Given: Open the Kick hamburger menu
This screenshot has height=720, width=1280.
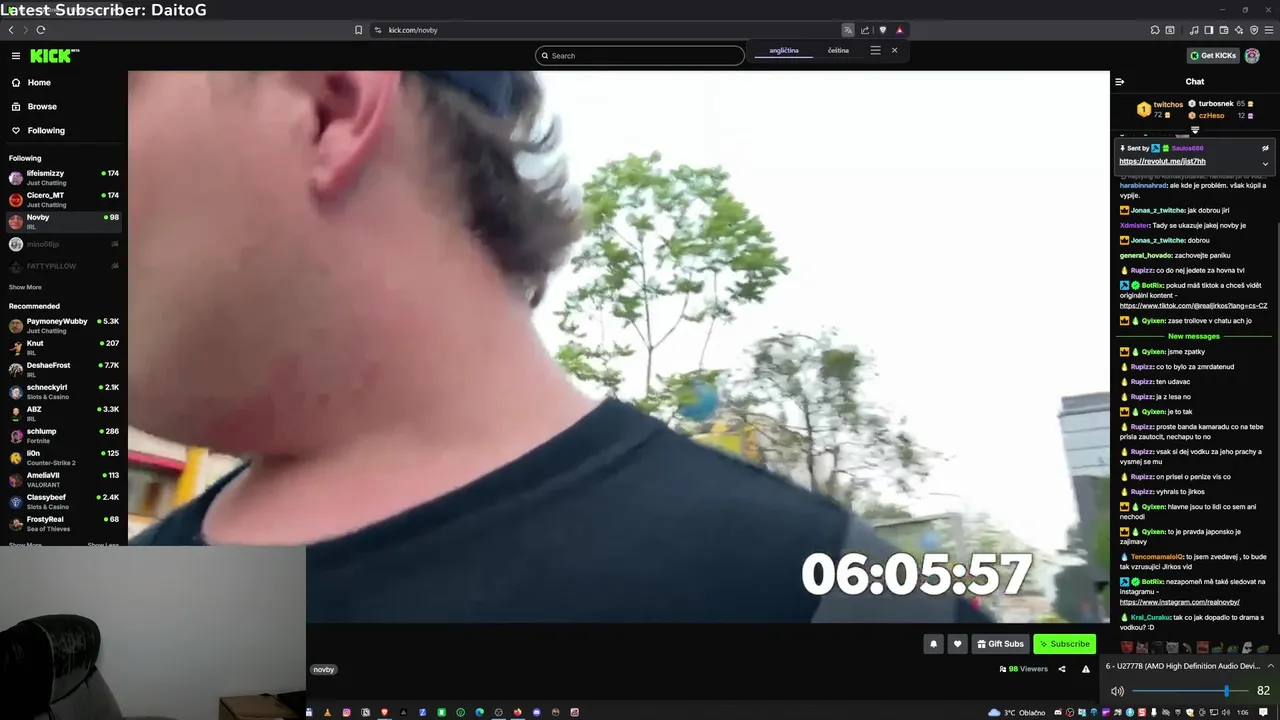Looking at the screenshot, I should click(15, 56).
